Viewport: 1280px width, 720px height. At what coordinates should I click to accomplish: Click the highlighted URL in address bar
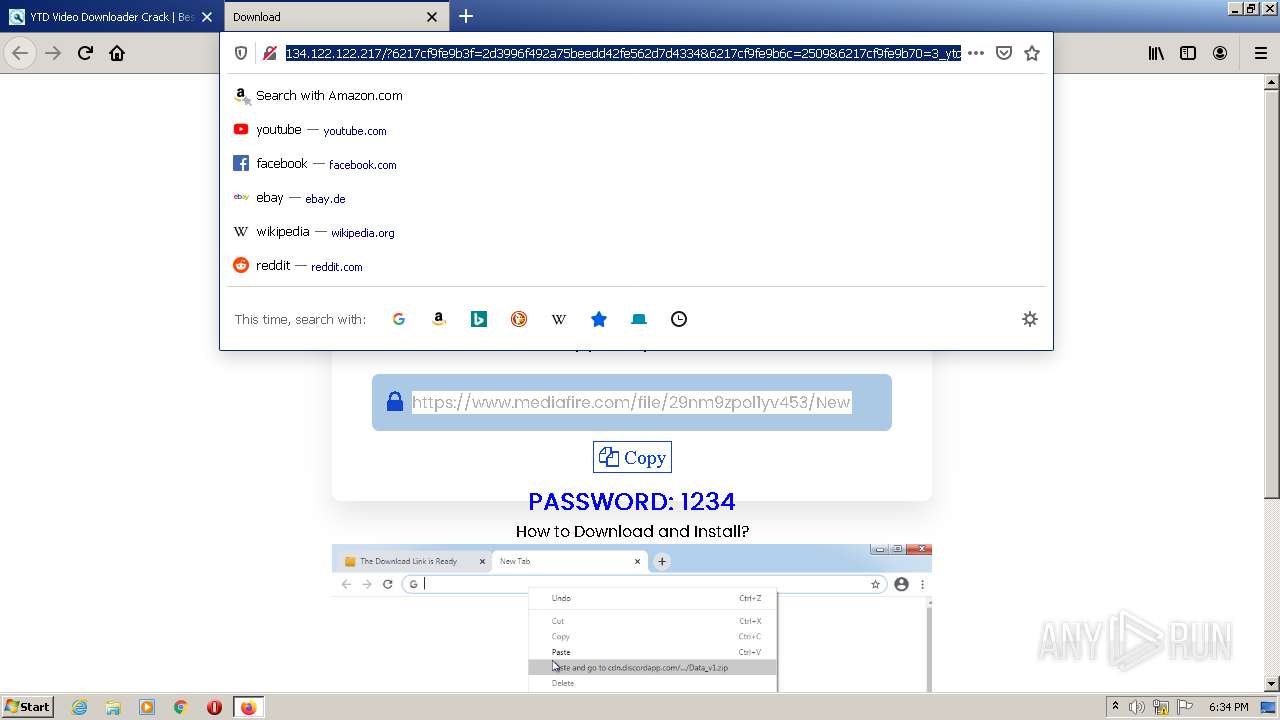pyautogui.click(x=623, y=53)
